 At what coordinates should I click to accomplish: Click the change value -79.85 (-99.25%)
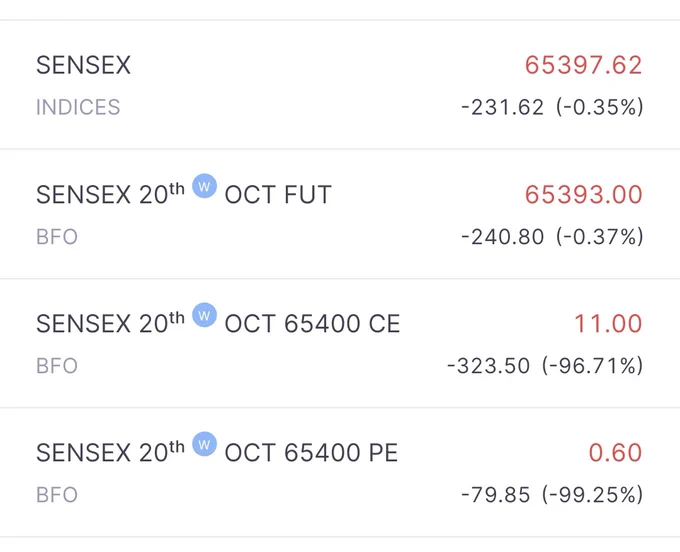(552, 495)
